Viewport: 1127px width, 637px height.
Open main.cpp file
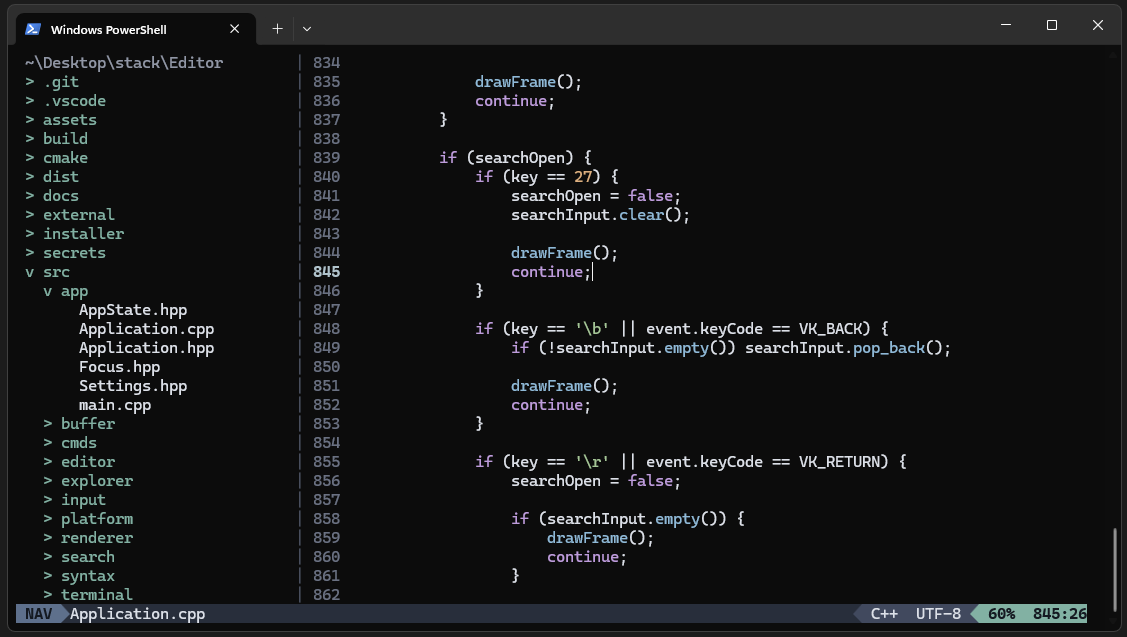(115, 405)
